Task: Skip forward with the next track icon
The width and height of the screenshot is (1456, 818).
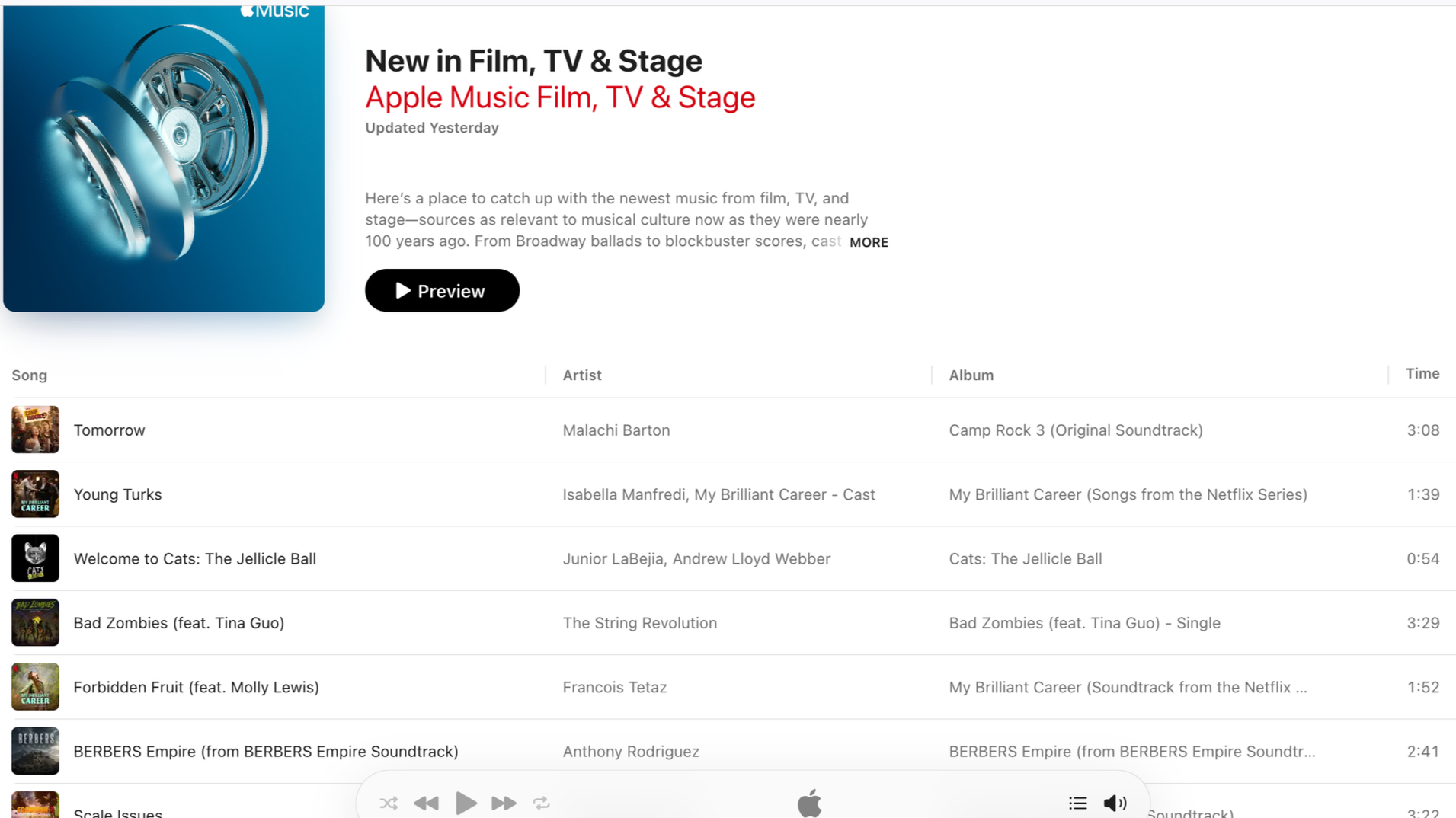Action: pyautogui.click(x=504, y=803)
